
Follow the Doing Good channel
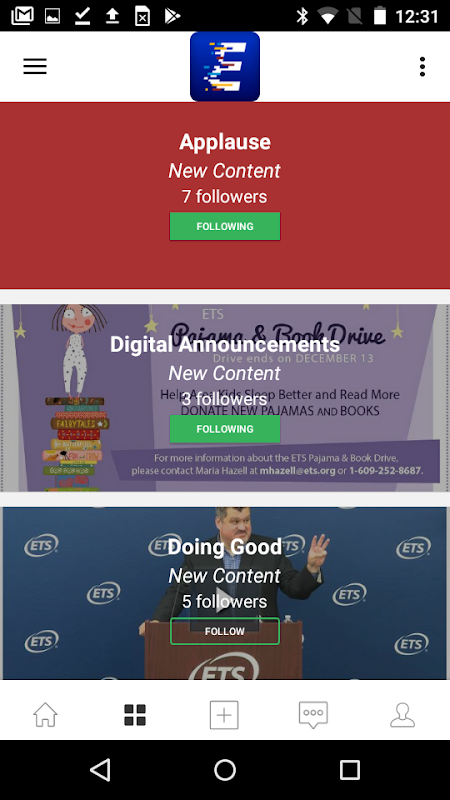point(225,631)
